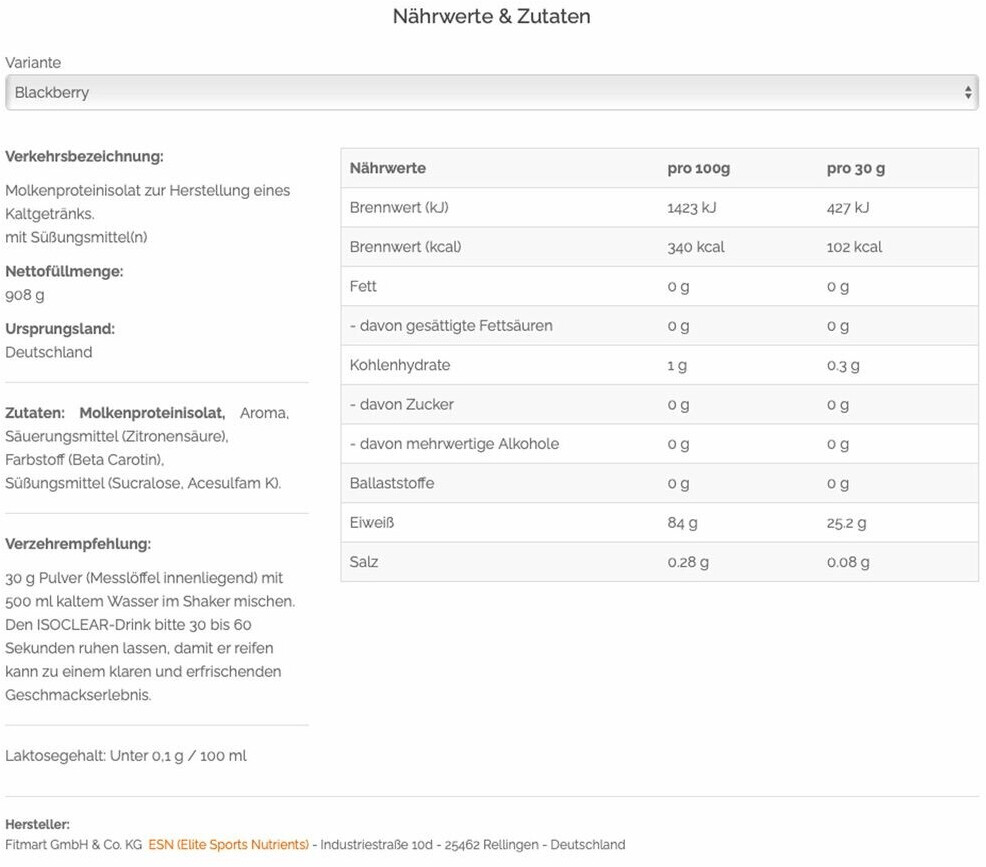Open the ESN (Elite Sports Nutrients) link
The height and width of the screenshot is (867, 986).
[x=228, y=845]
